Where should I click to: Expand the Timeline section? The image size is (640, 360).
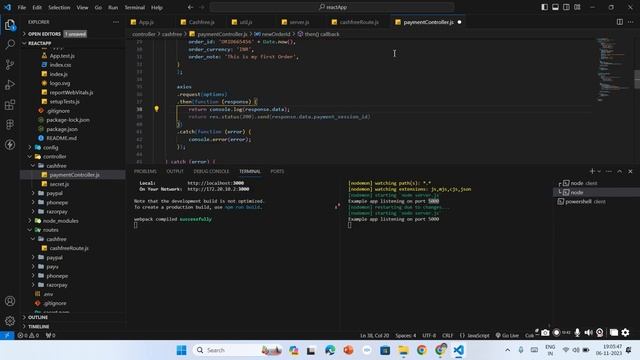(73, 327)
